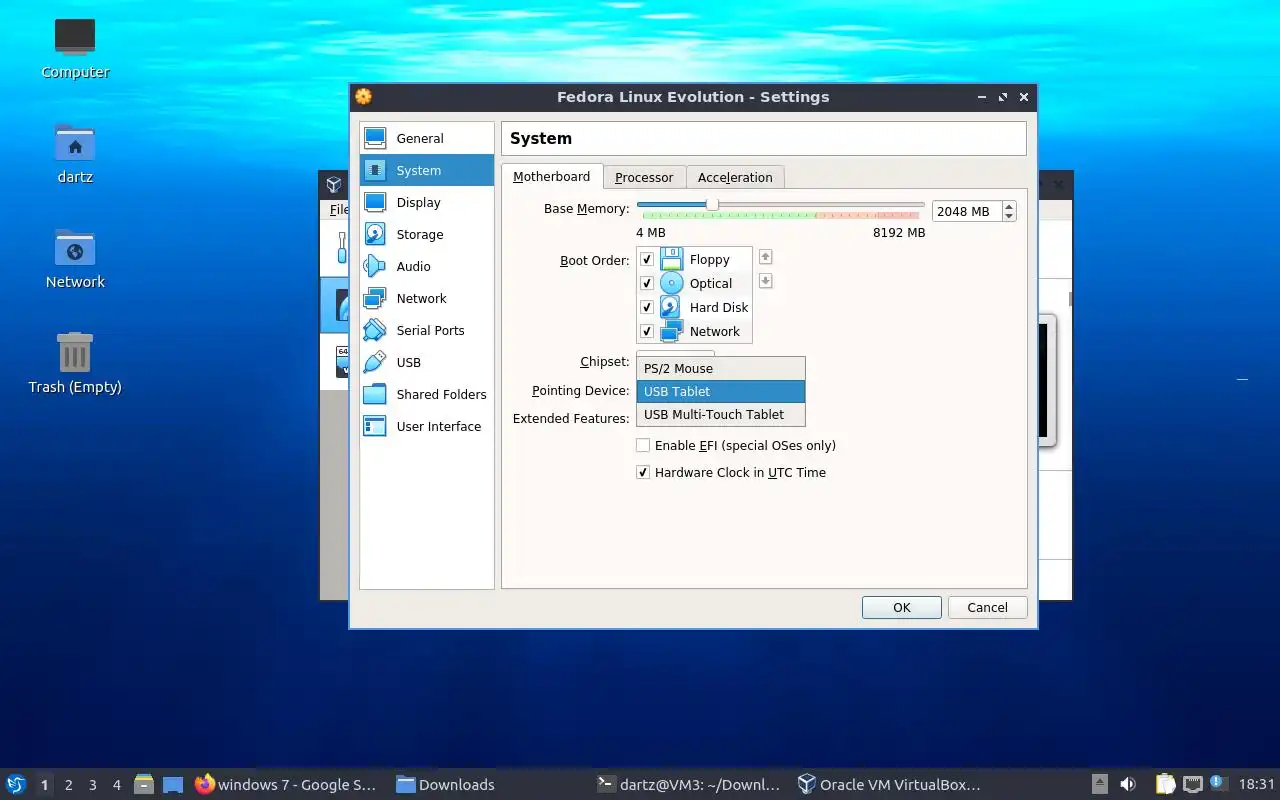Viewport: 1280px width, 800px height.
Task: Switch to the dartz@VM3 terminal window
Action: coord(688,784)
